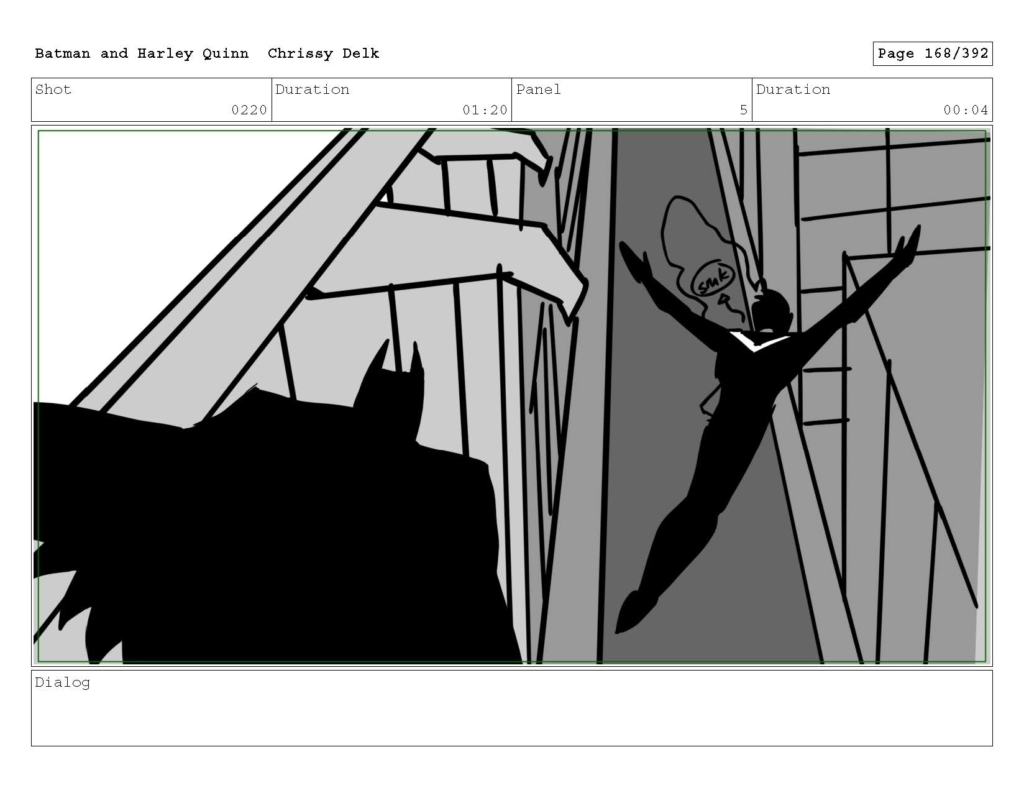Click the shot number '0220'

click(x=249, y=110)
